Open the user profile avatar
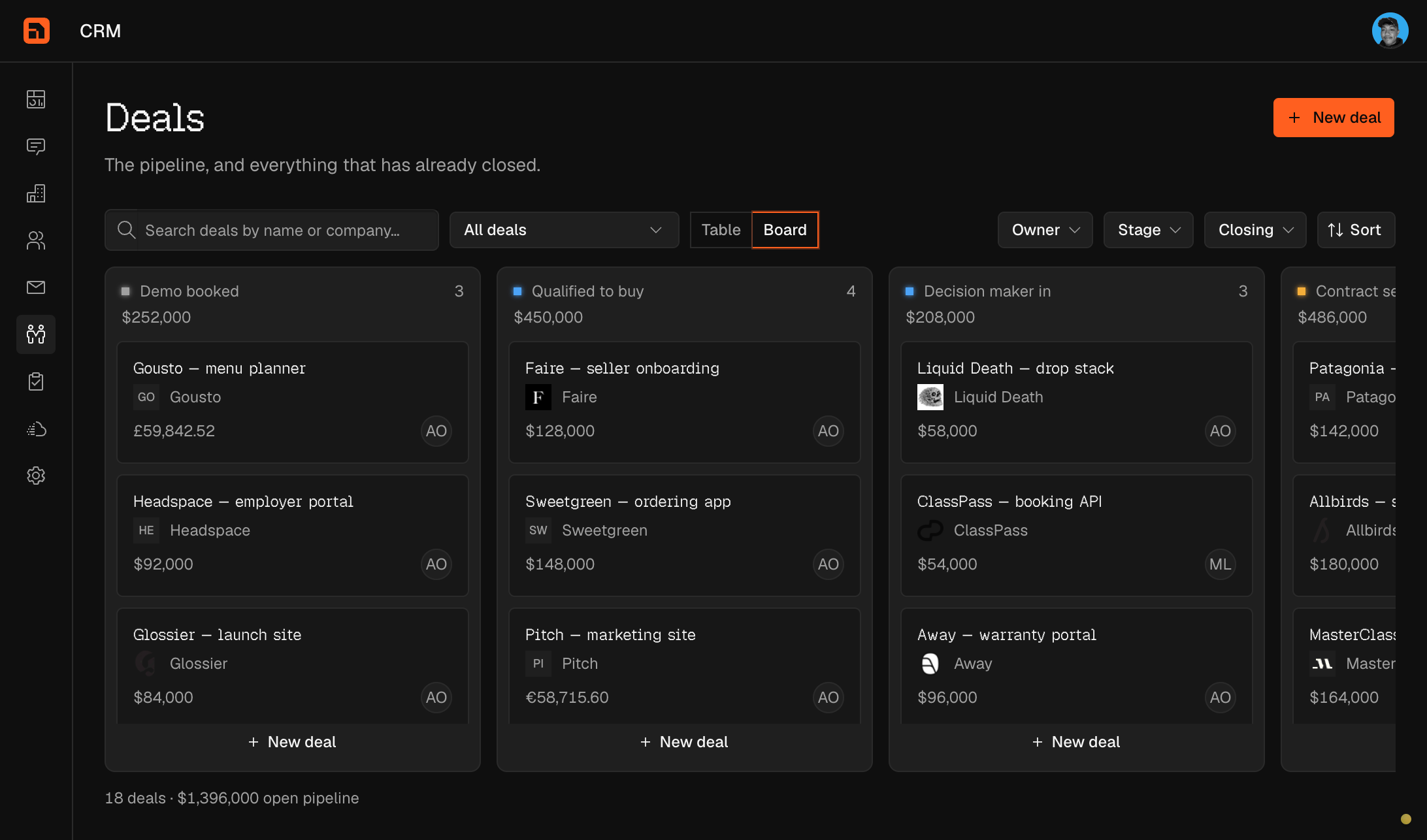 click(1390, 31)
